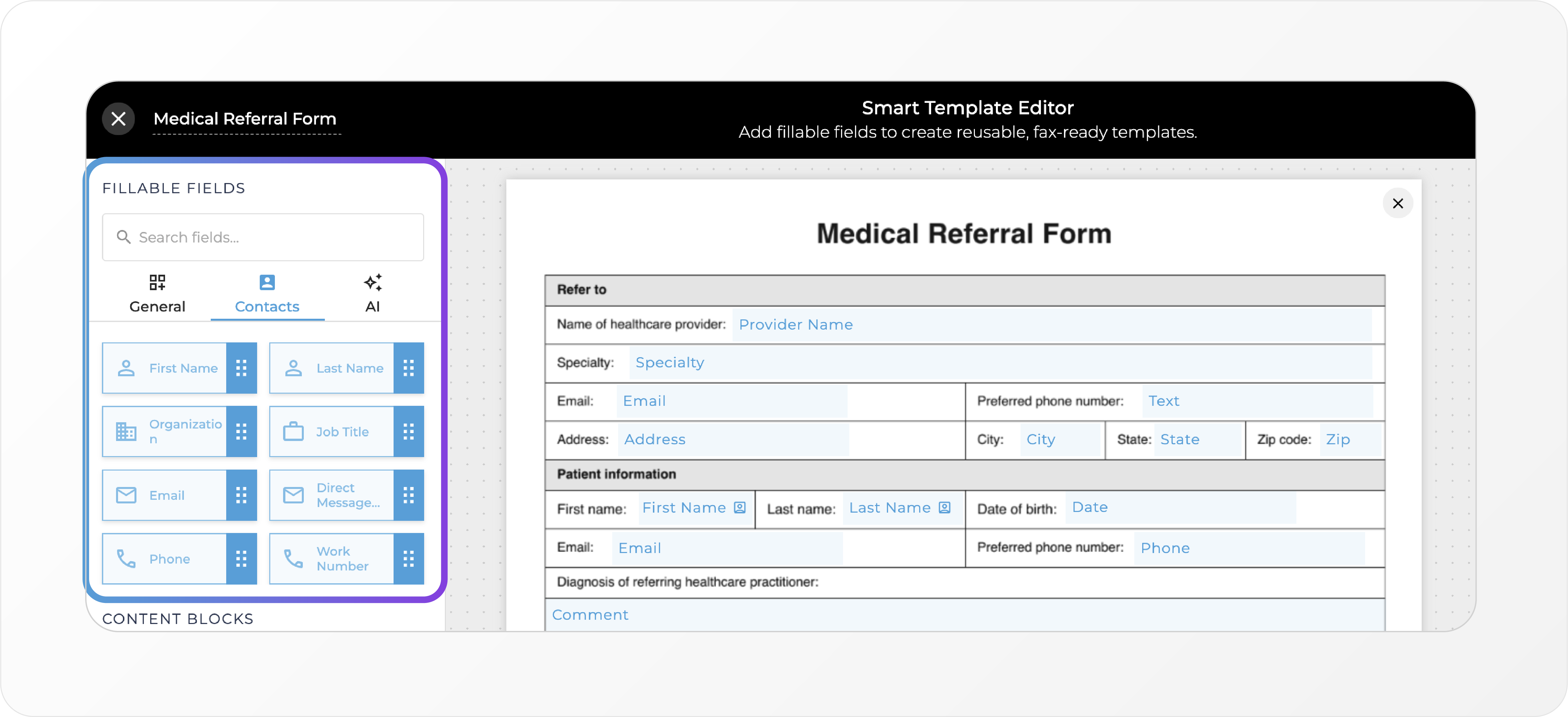Click the contact icon in patient First Name field
Screen dimensions: 1568x717
(739, 508)
